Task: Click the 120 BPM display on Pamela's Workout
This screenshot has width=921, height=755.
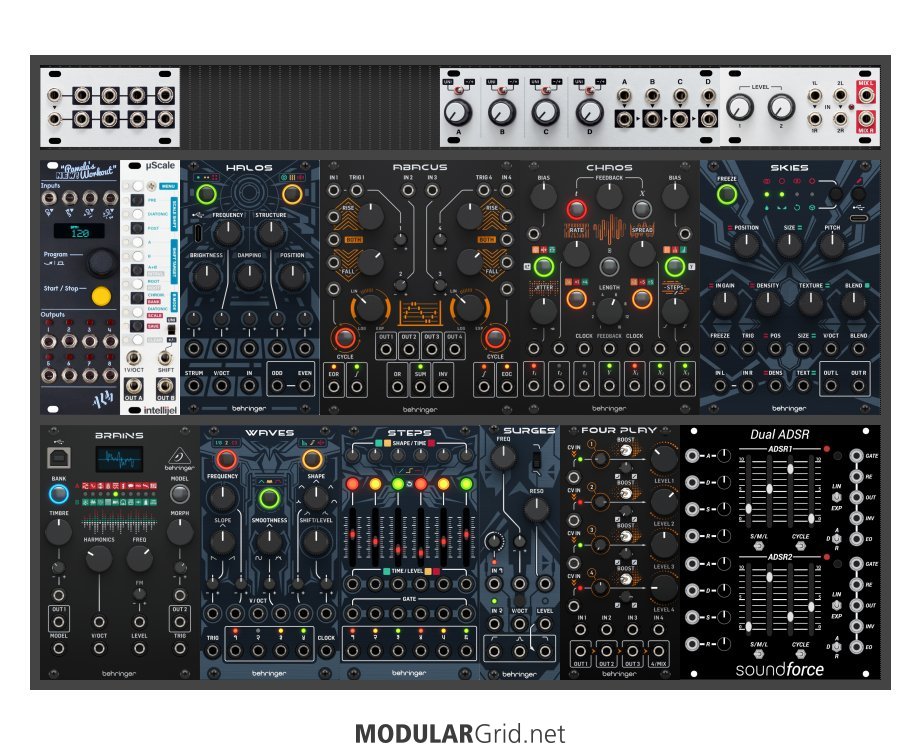Action: 79,231
